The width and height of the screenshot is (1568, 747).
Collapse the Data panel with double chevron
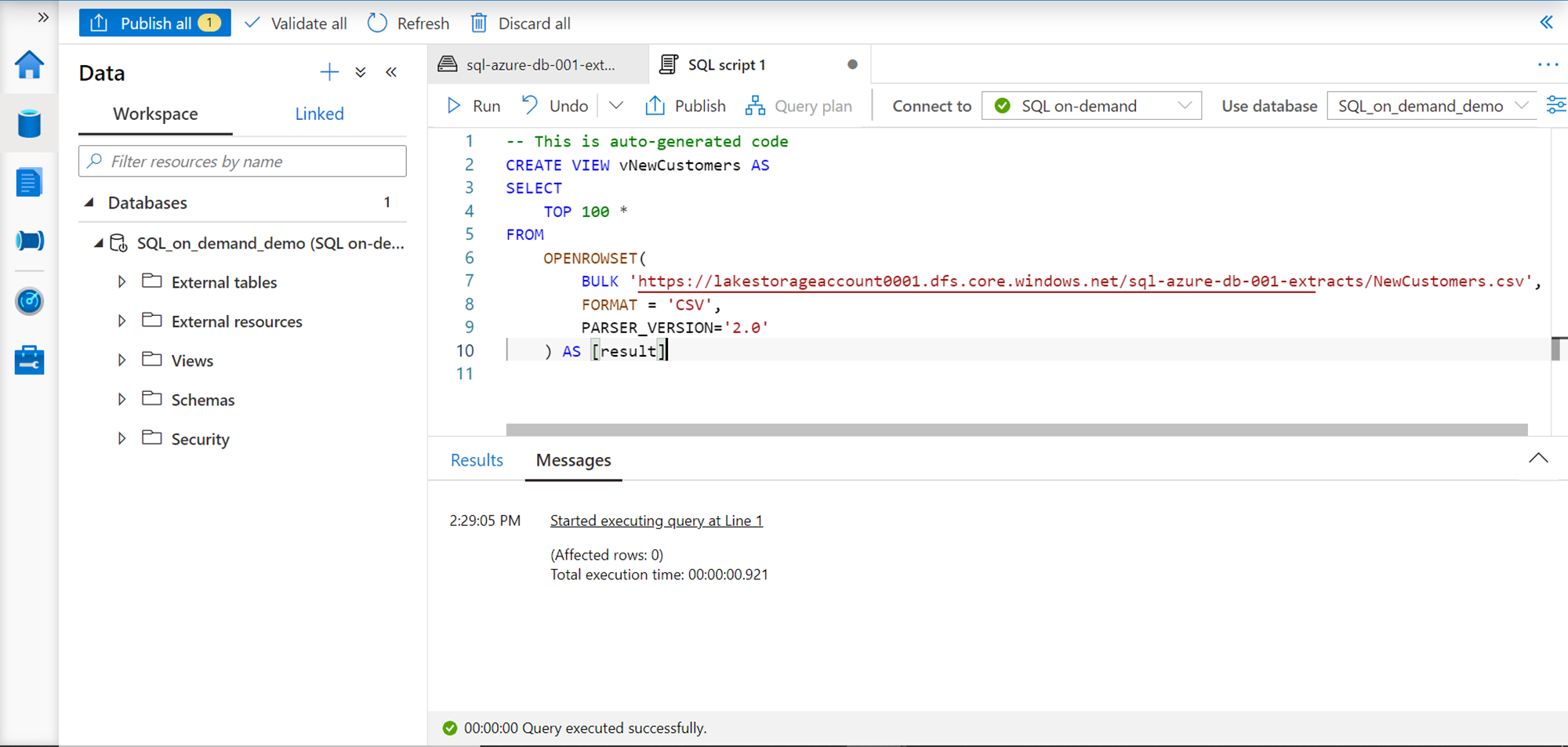[x=391, y=73]
